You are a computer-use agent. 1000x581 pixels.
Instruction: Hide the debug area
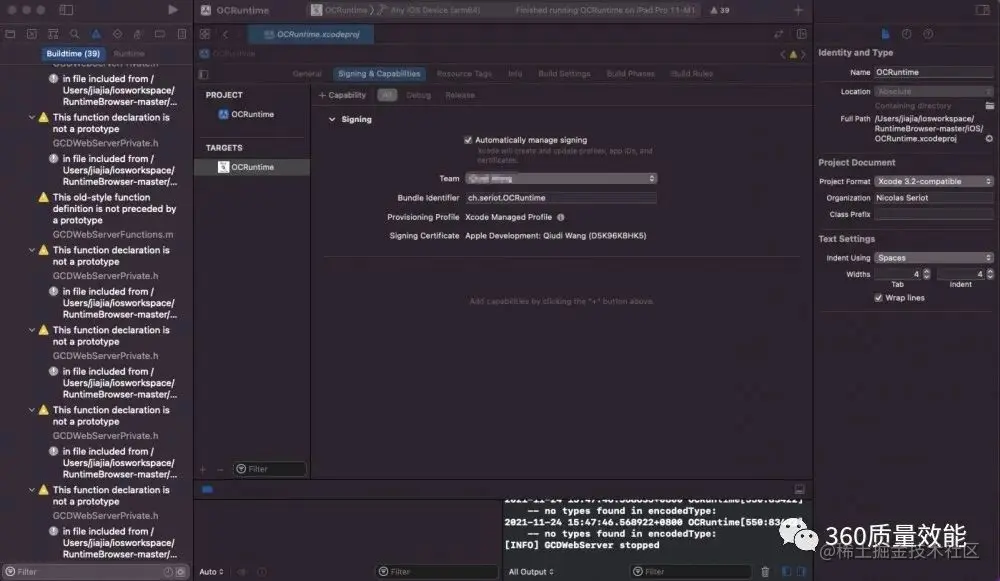799,489
